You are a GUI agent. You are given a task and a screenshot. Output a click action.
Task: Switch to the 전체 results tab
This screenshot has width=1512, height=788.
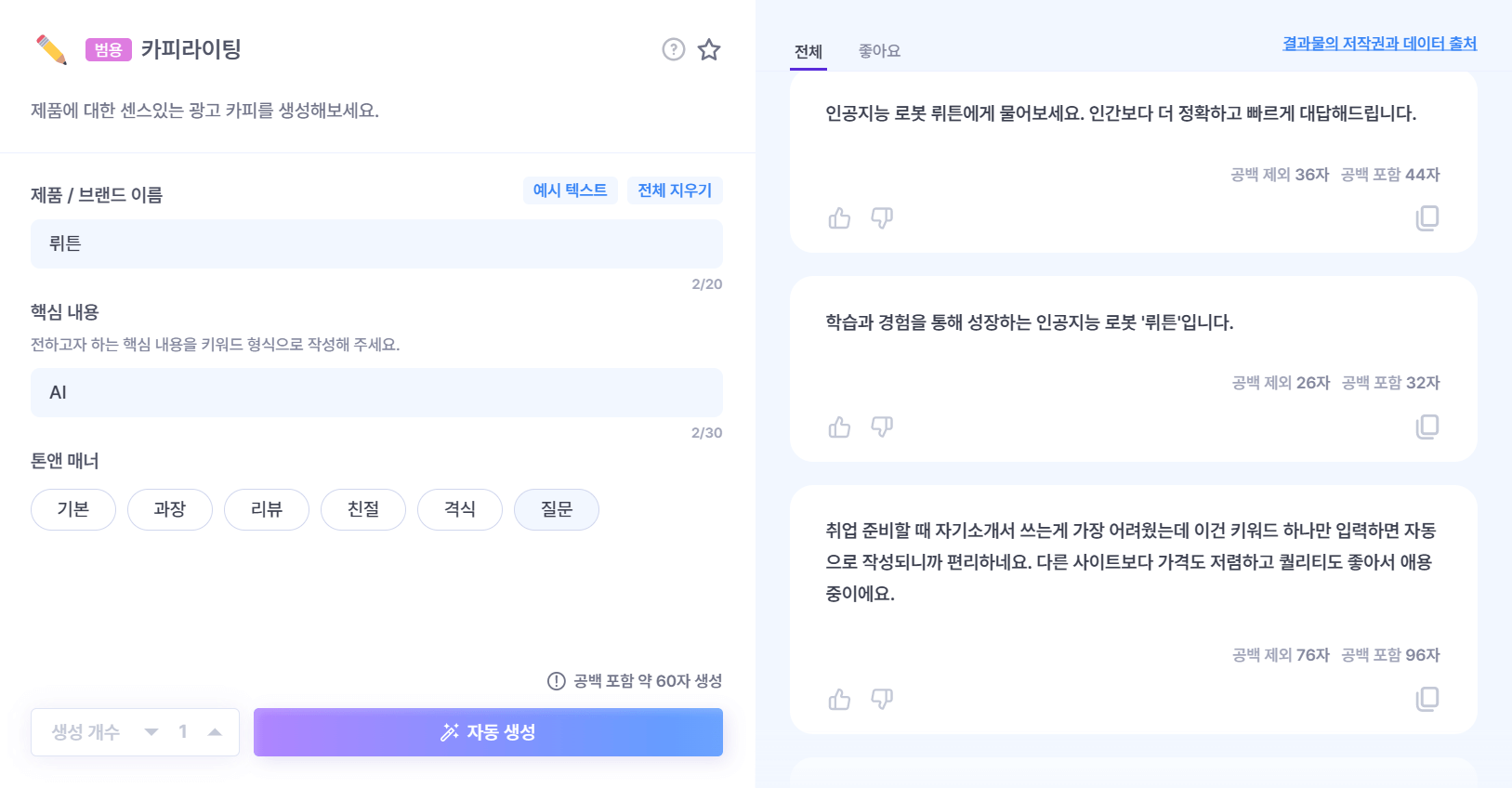(x=809, y=52)
